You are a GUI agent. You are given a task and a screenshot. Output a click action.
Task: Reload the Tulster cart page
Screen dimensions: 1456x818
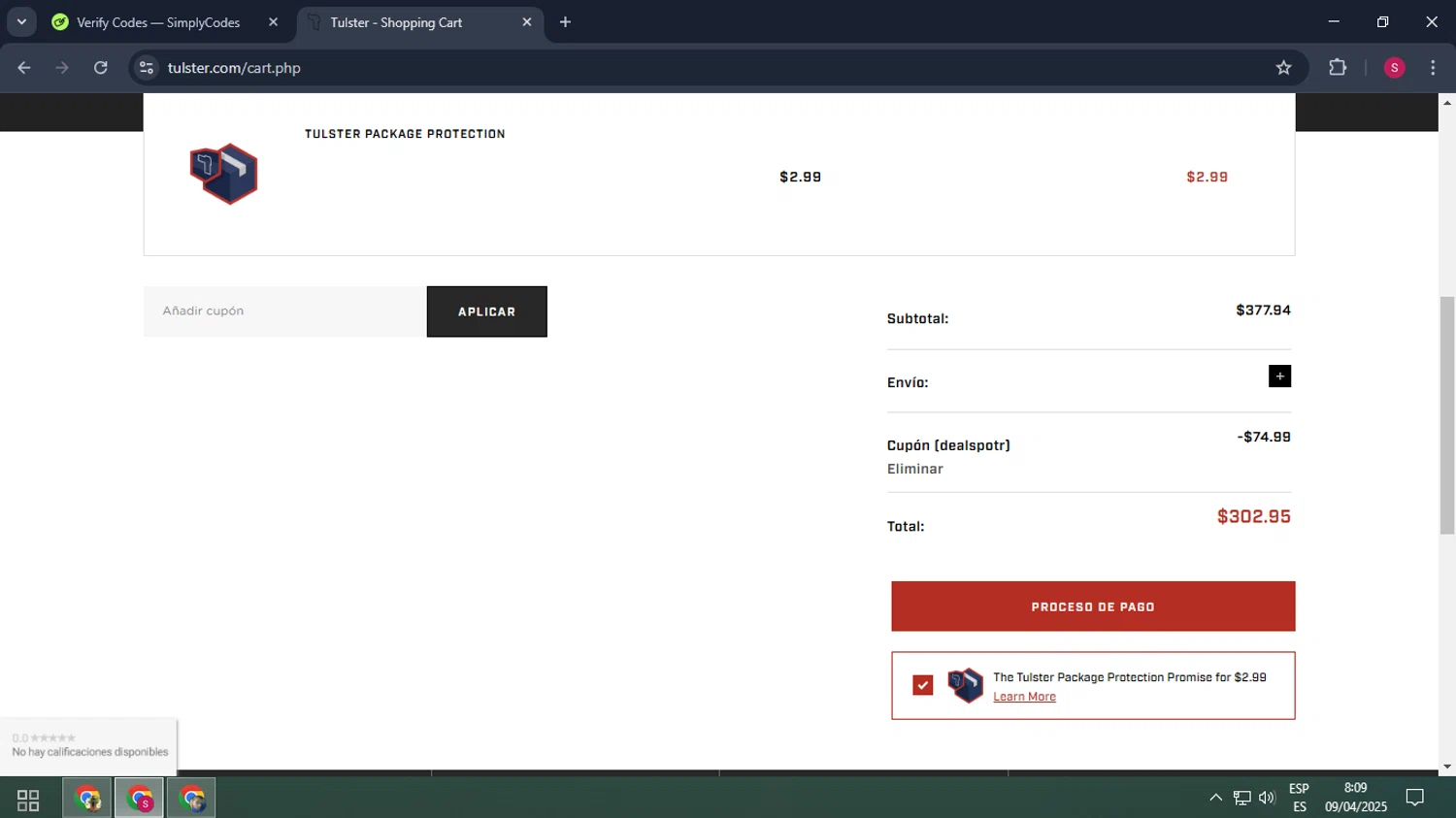[101, 68]
